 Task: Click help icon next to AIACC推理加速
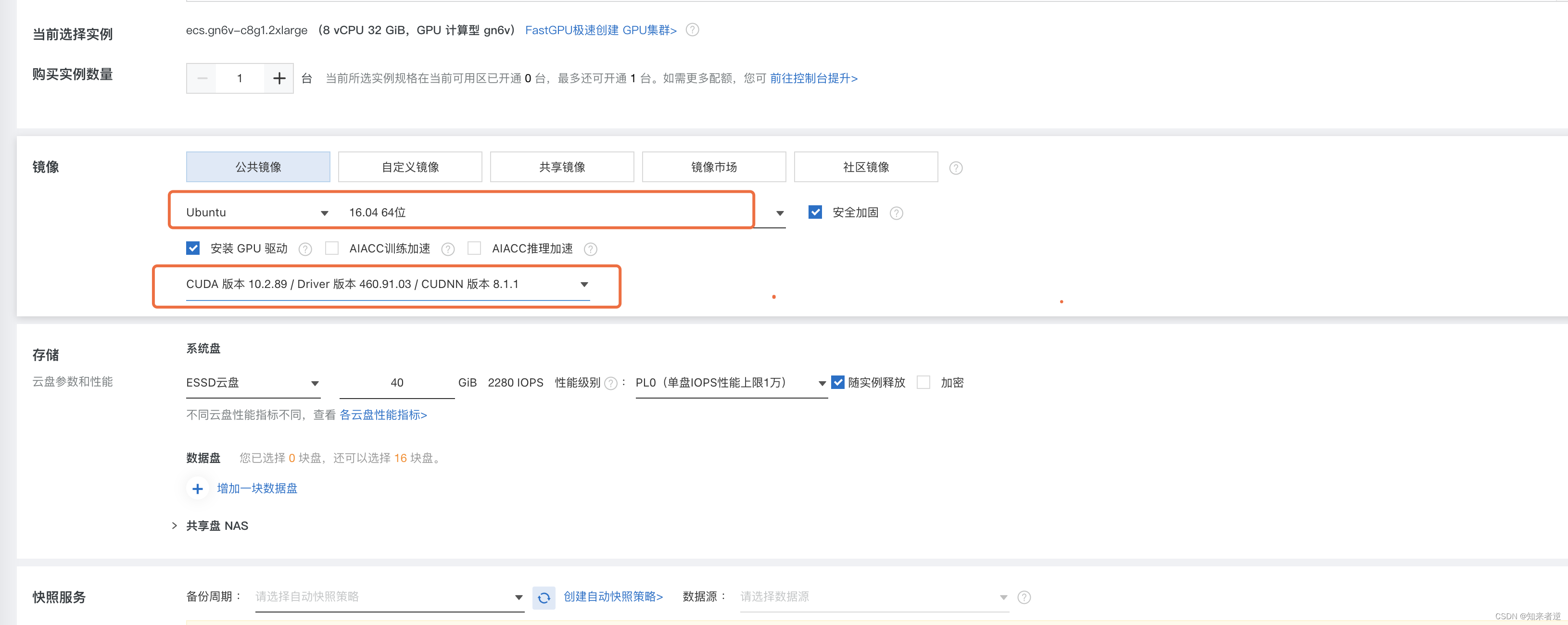(x=590, y=249)
